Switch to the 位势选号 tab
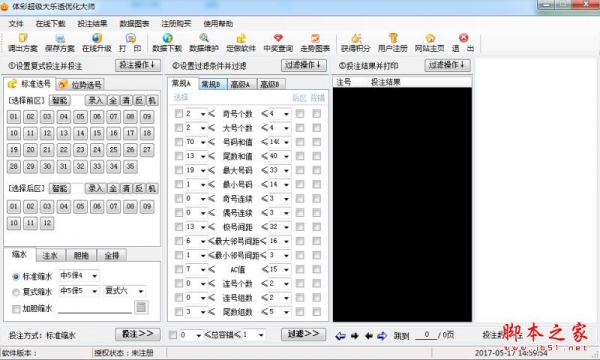This screenshot has height=360, width=600. pyautogui.click(x=81, y=85)
